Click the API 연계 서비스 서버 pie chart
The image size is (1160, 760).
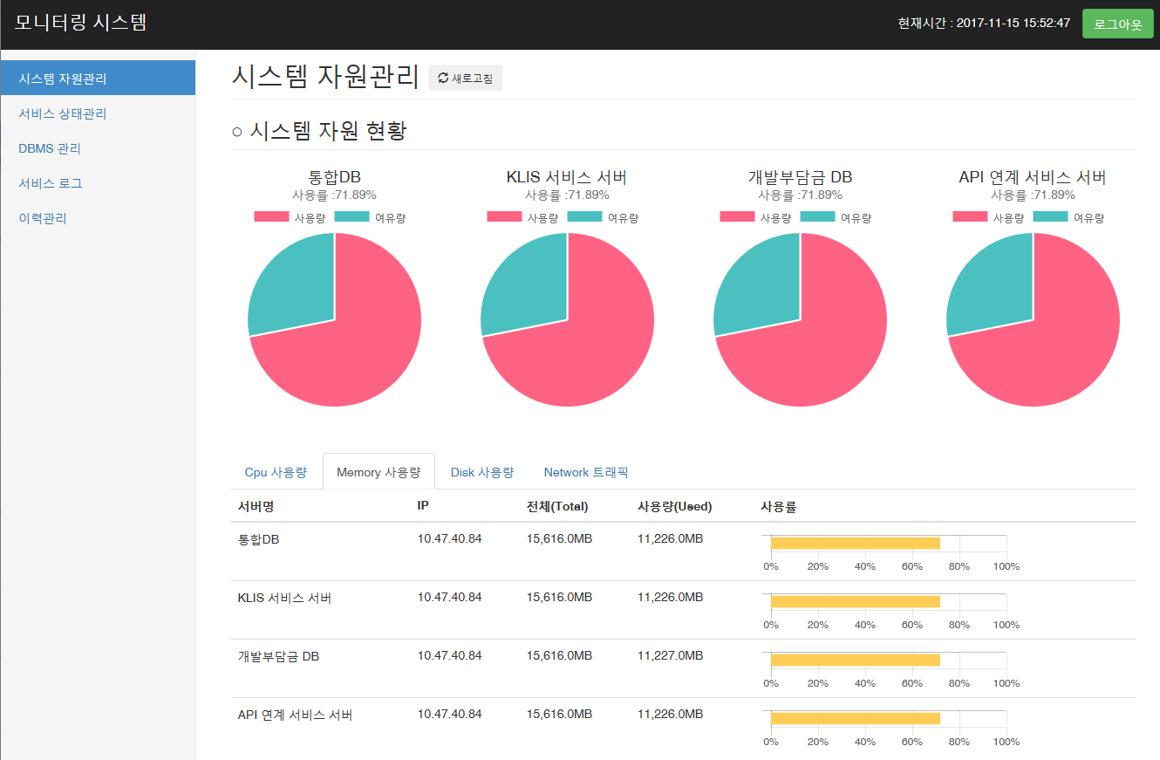pyautogui.click(x=1033, y=320)
